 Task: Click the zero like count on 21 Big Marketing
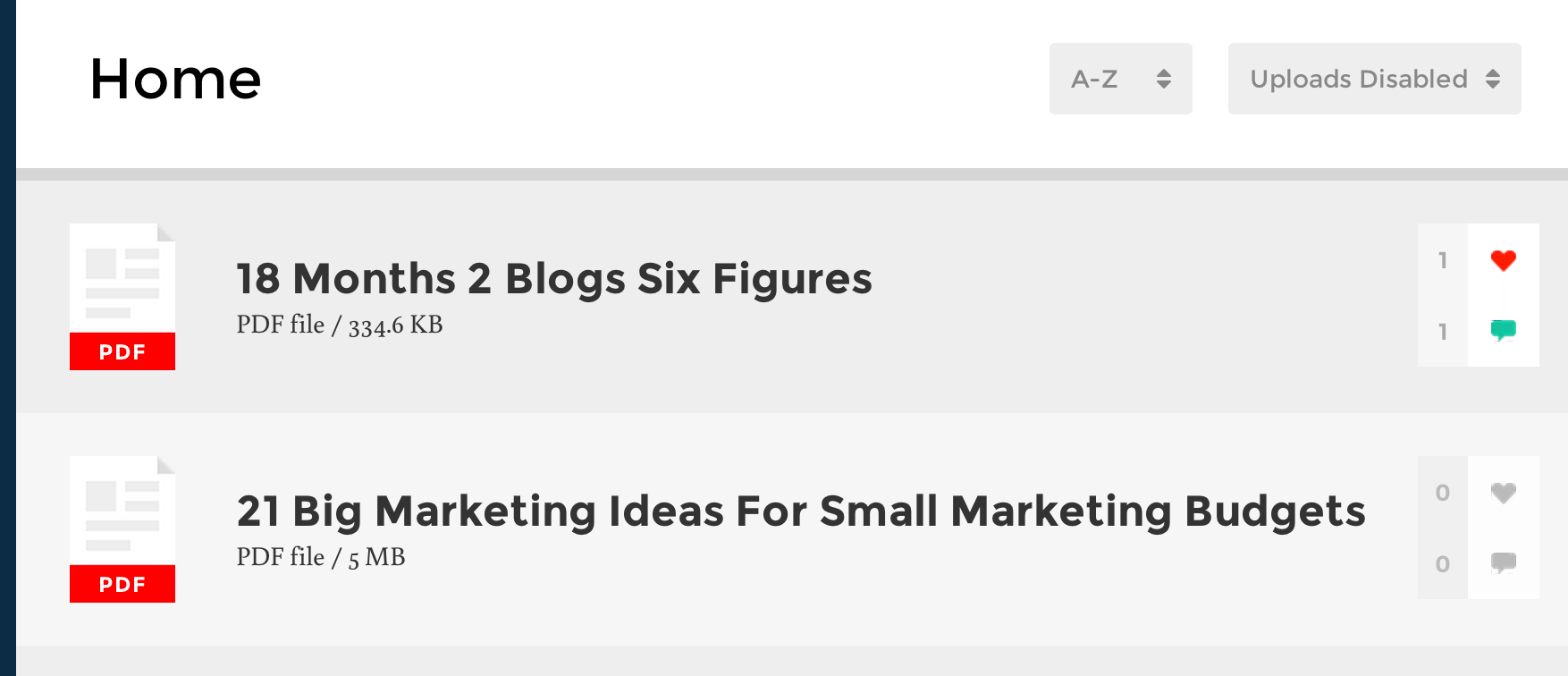coord(1442,493)
